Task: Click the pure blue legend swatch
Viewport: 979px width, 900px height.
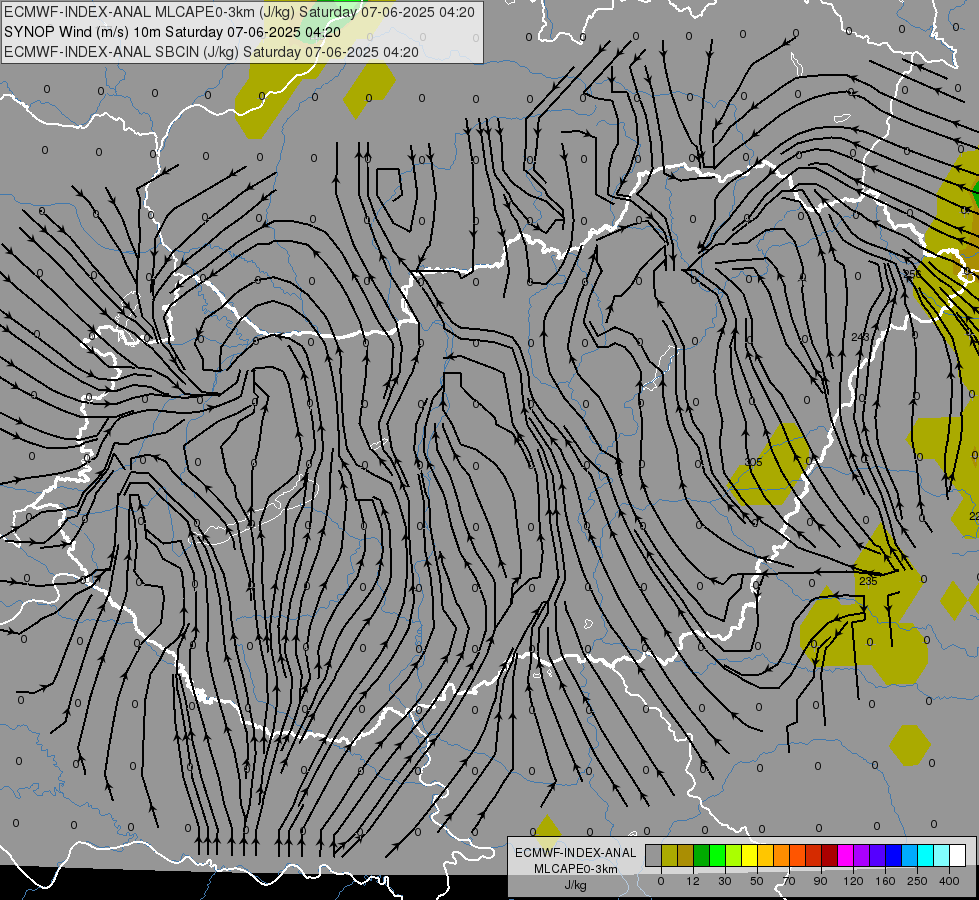Action: (x=893, y=856)
